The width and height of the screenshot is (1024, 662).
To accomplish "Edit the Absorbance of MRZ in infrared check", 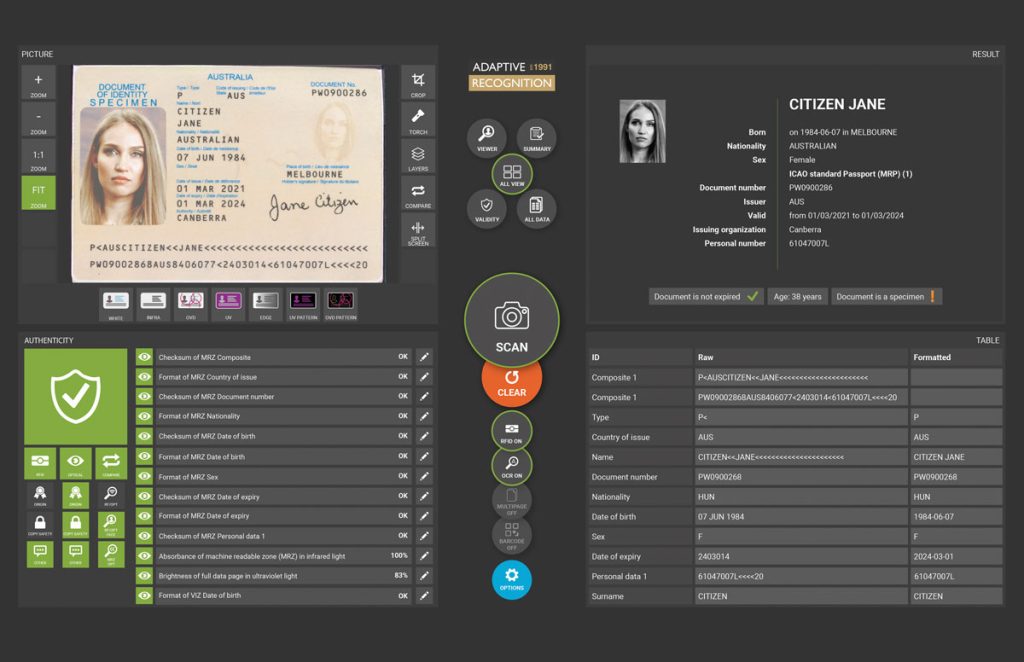I will point(424,556).
